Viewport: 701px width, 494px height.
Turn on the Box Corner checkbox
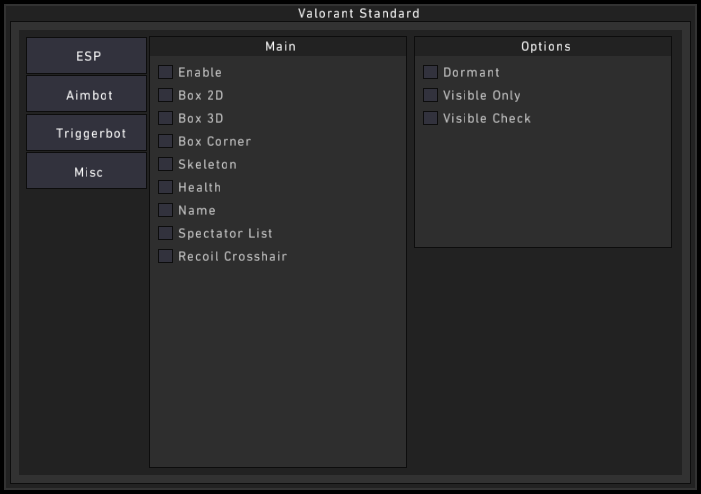pos(166,141)
